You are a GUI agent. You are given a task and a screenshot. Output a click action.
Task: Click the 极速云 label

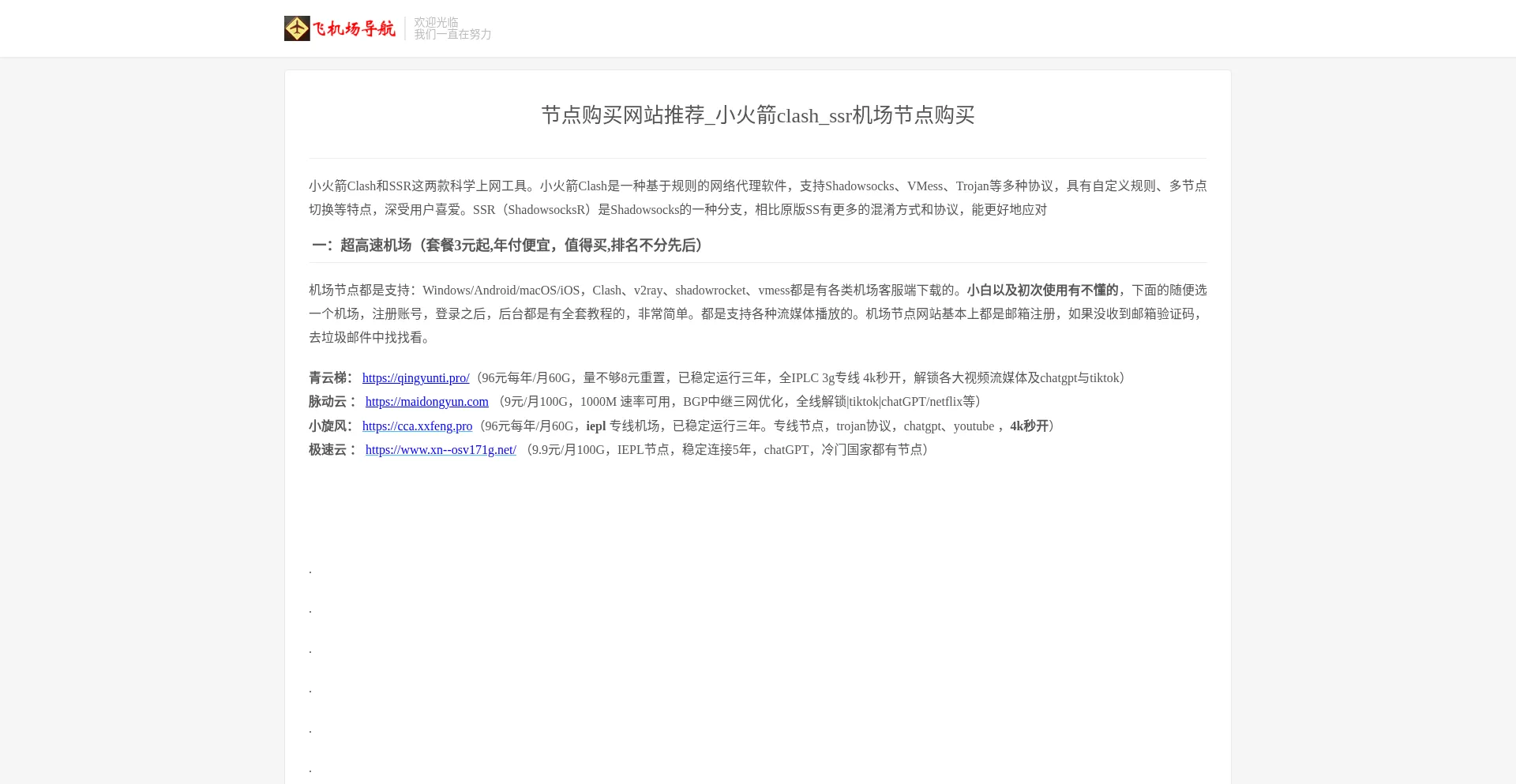pos(332,450)
